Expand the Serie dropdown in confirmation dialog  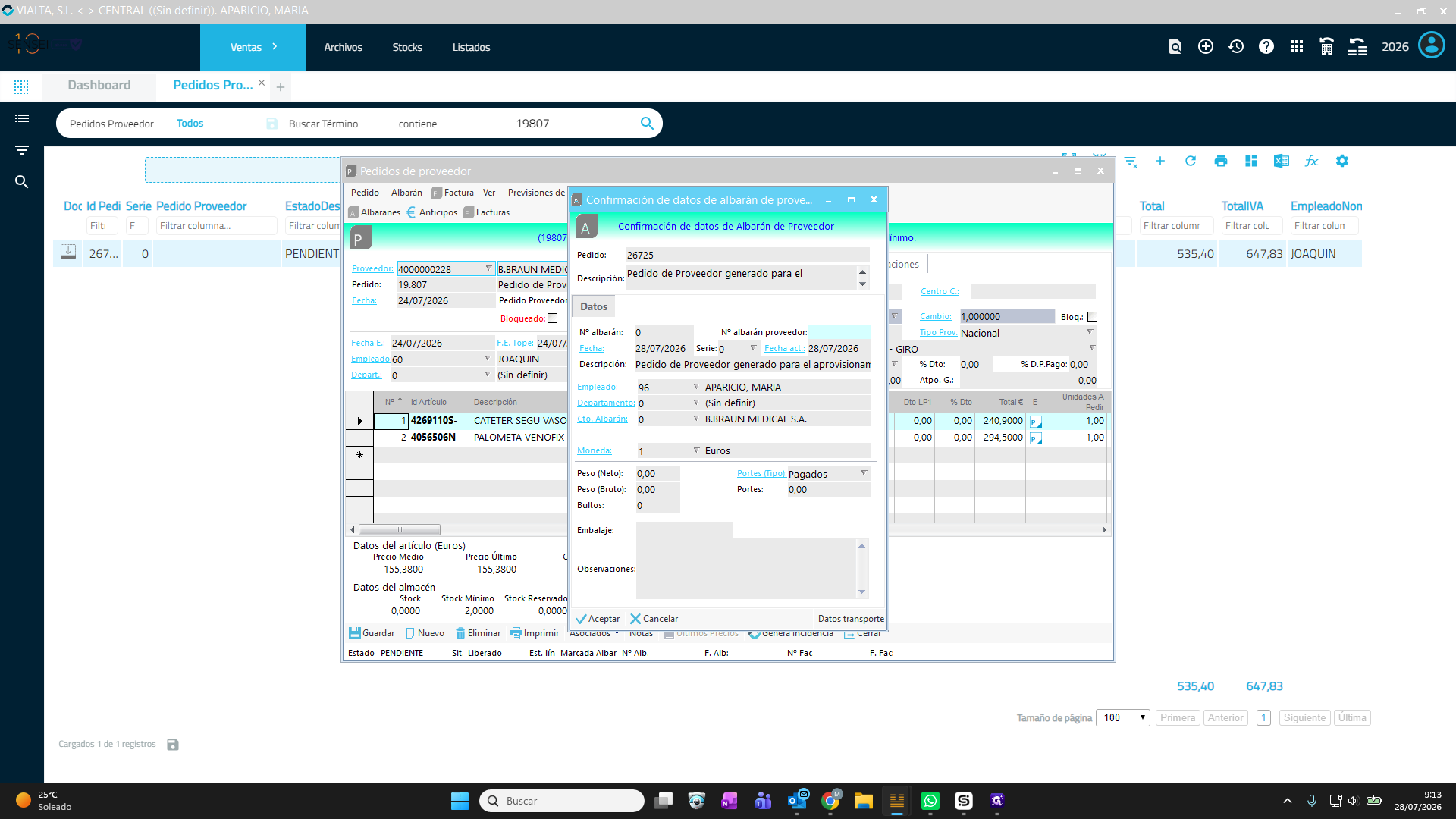(753, 348)
